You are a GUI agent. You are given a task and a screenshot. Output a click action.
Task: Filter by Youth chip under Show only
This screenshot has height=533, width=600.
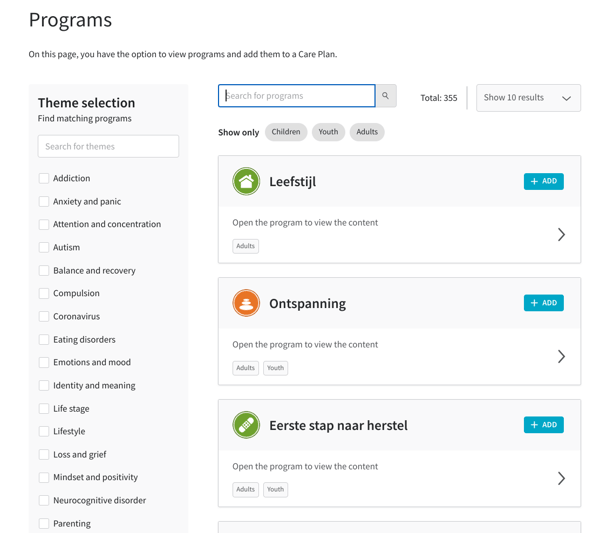click(x=328, y=132)
